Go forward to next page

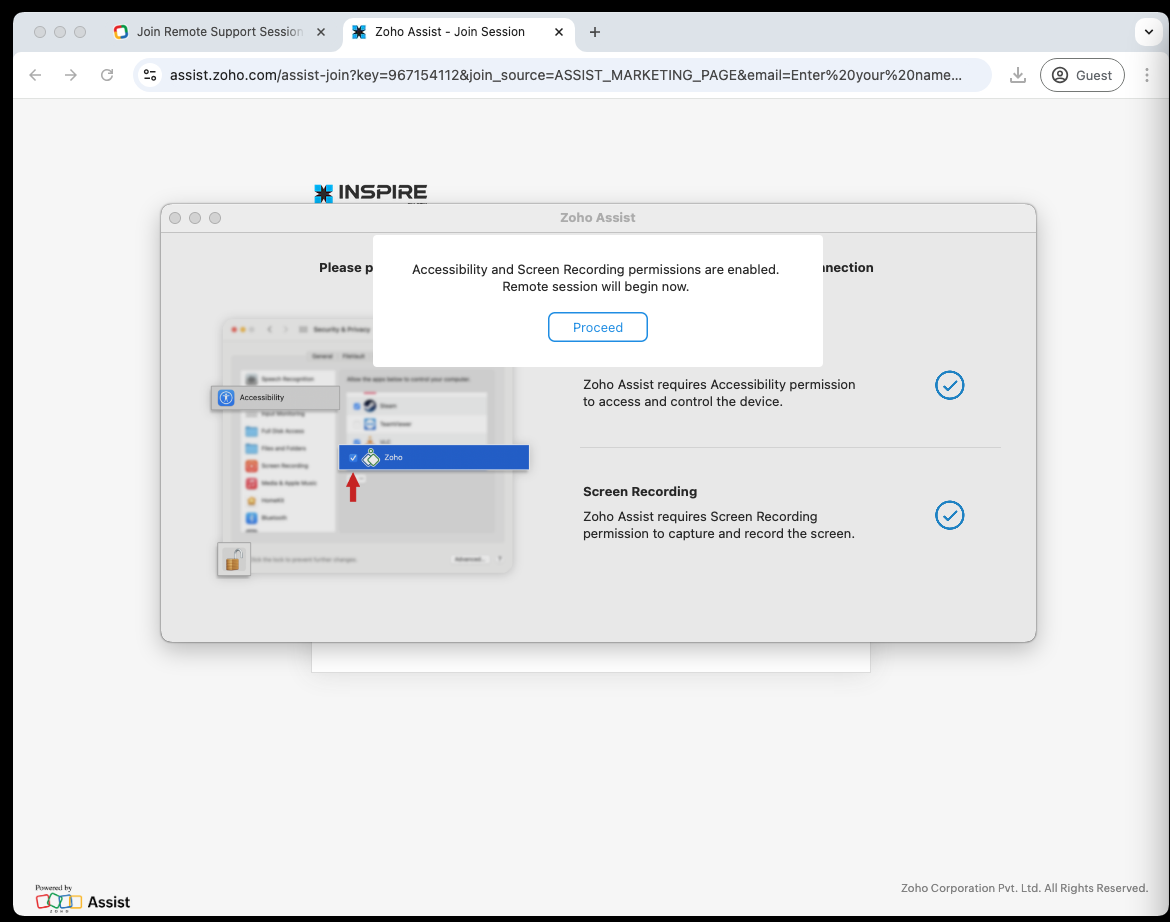71,75
